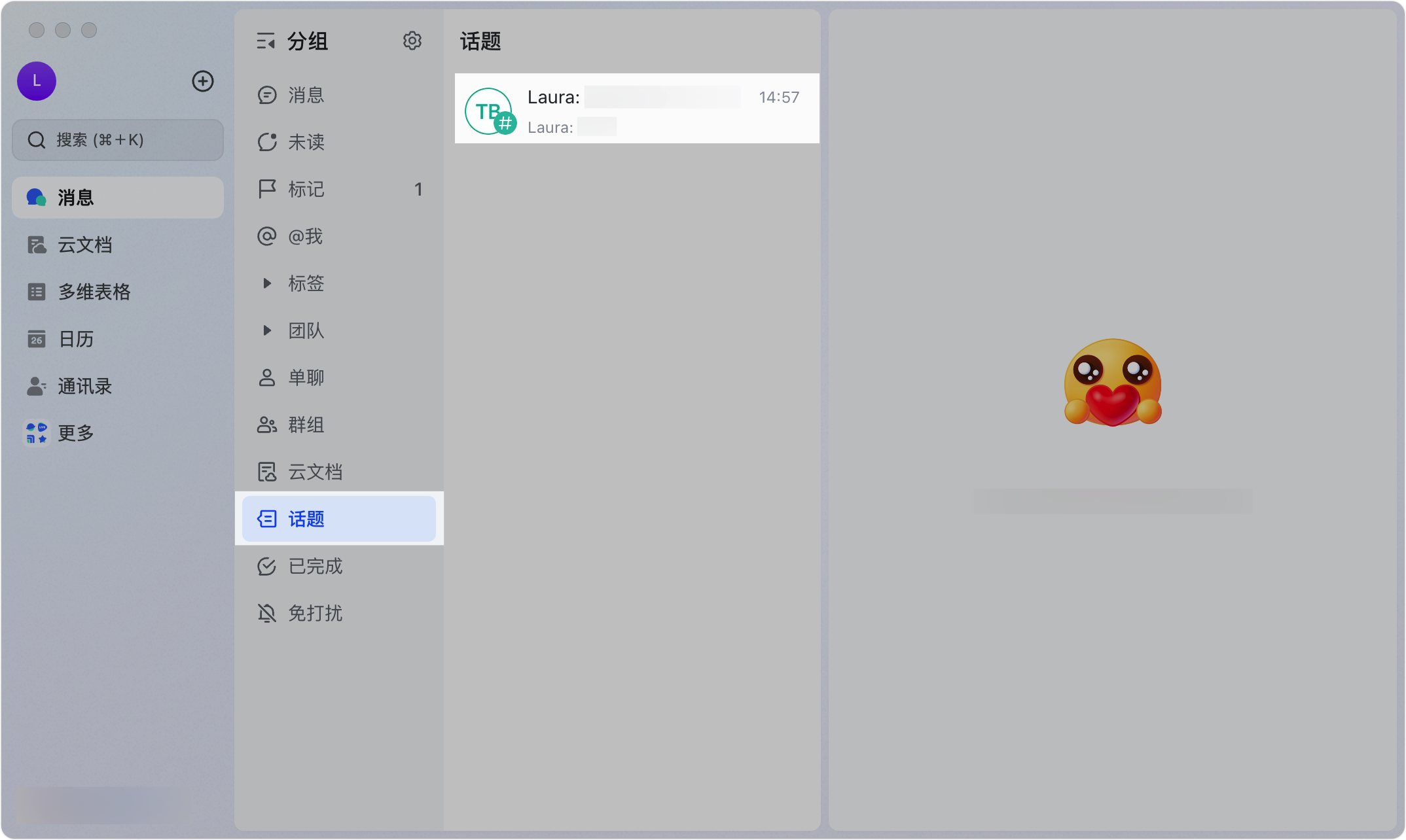Image resolution: width=1406 pixels, height=840 pixels.
Task: Open 通讯录 contacts
Action: coord(84,386)
